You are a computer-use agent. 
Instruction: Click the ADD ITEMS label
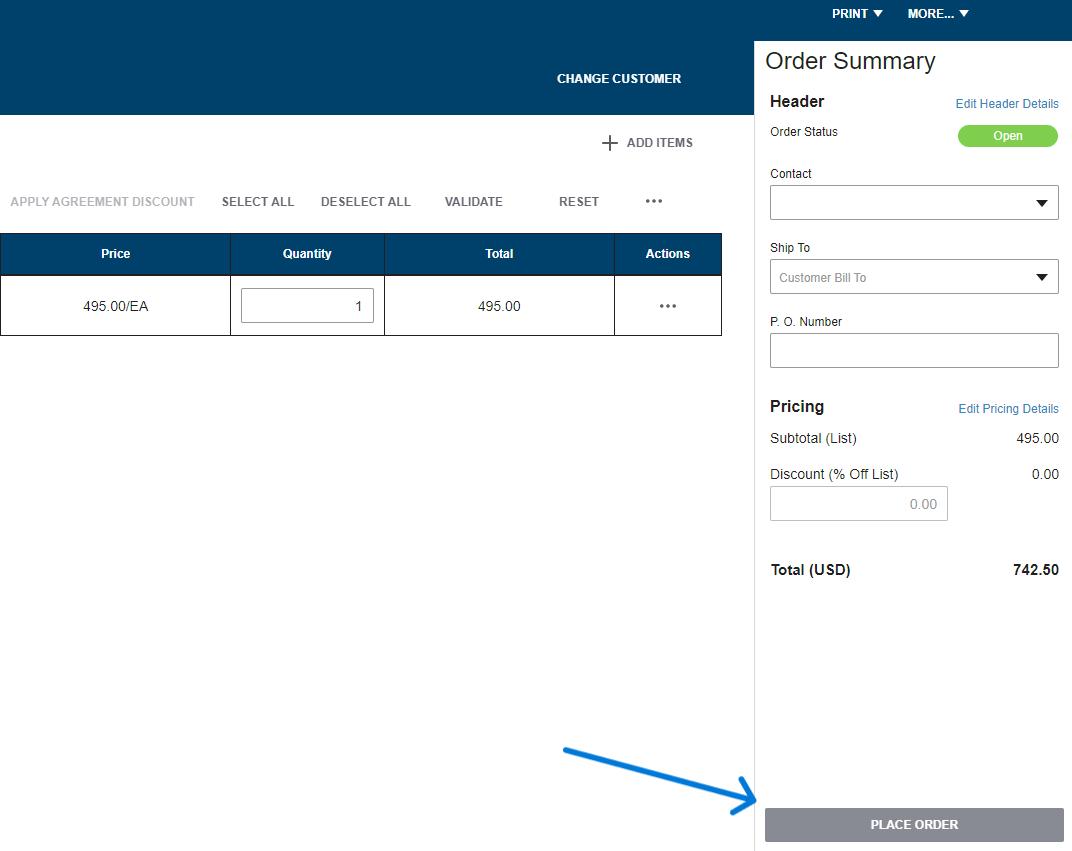[660, 143]
